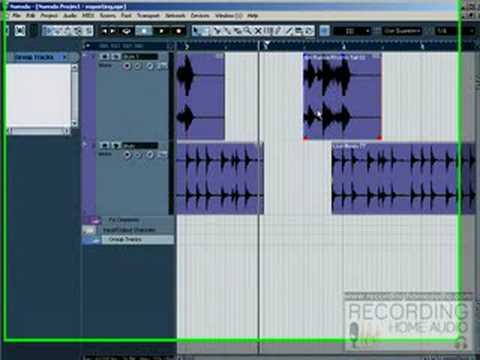Click the first track's name field
This screenshot has height=360, width=480.
[140, 57]
